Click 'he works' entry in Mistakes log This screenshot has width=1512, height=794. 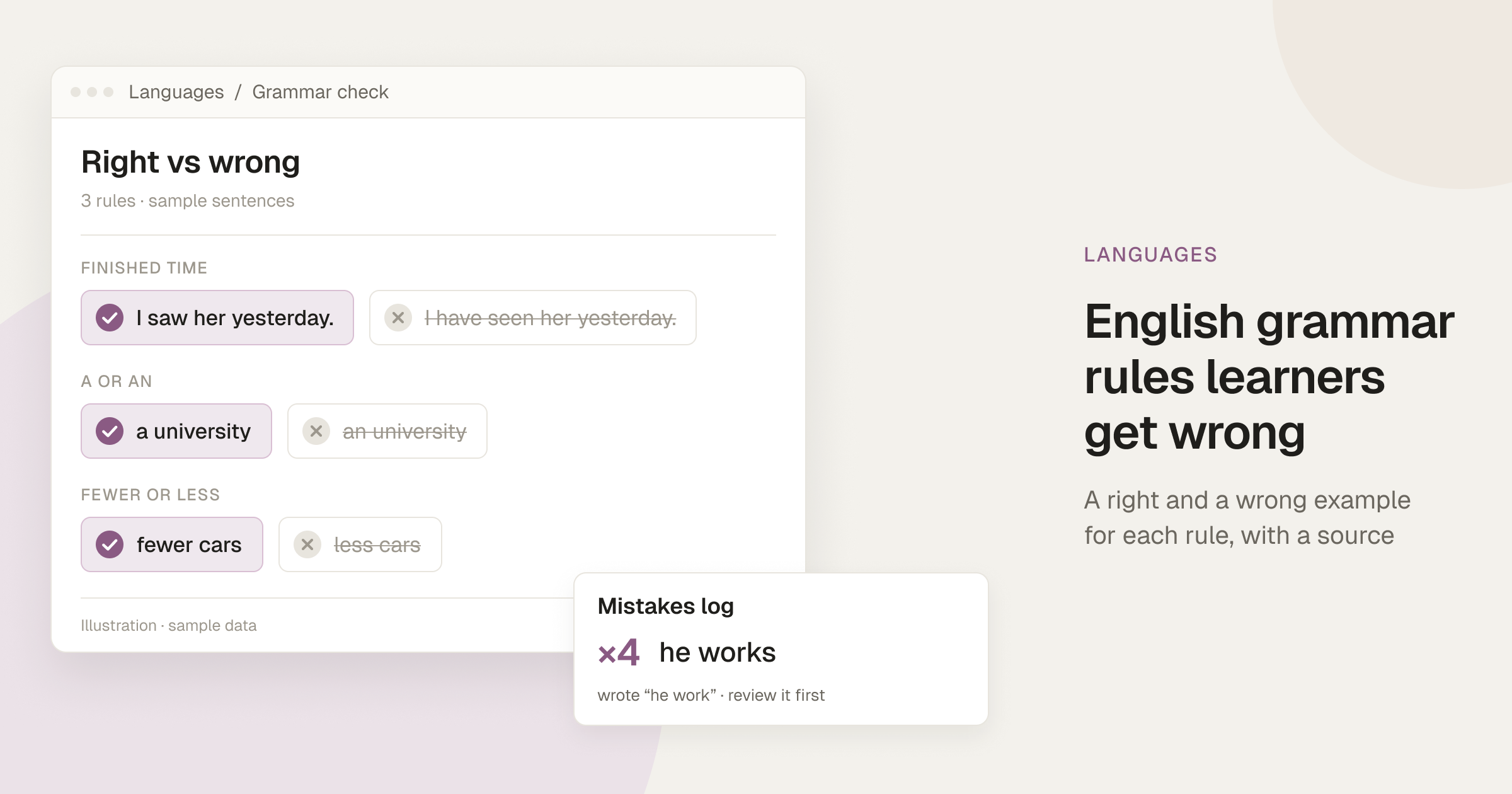(x=718, y=652)
